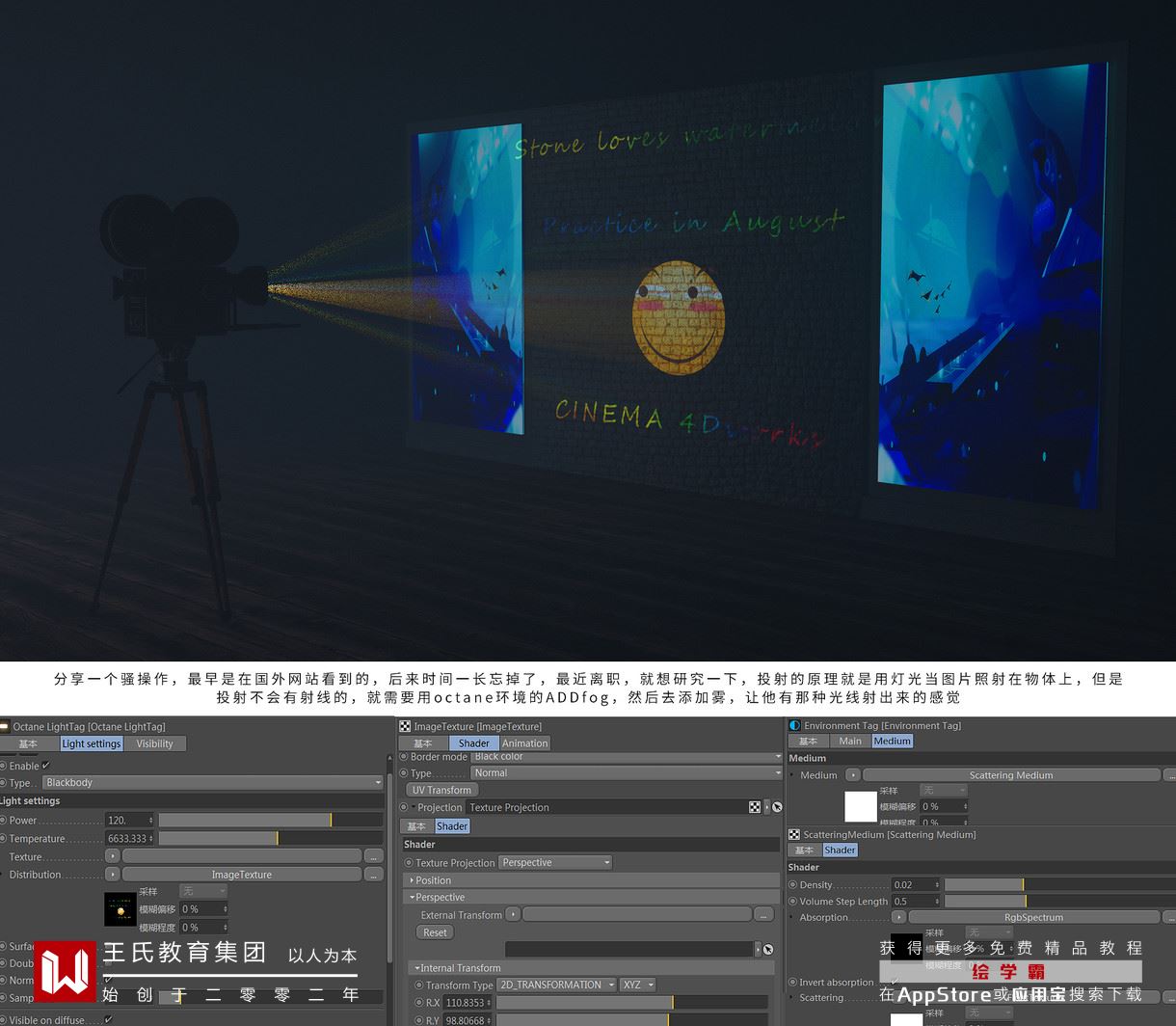The width and height of the screenshot is (1176, 1026).
Task: Switch to the Animation tab
Action: (525, 743)
